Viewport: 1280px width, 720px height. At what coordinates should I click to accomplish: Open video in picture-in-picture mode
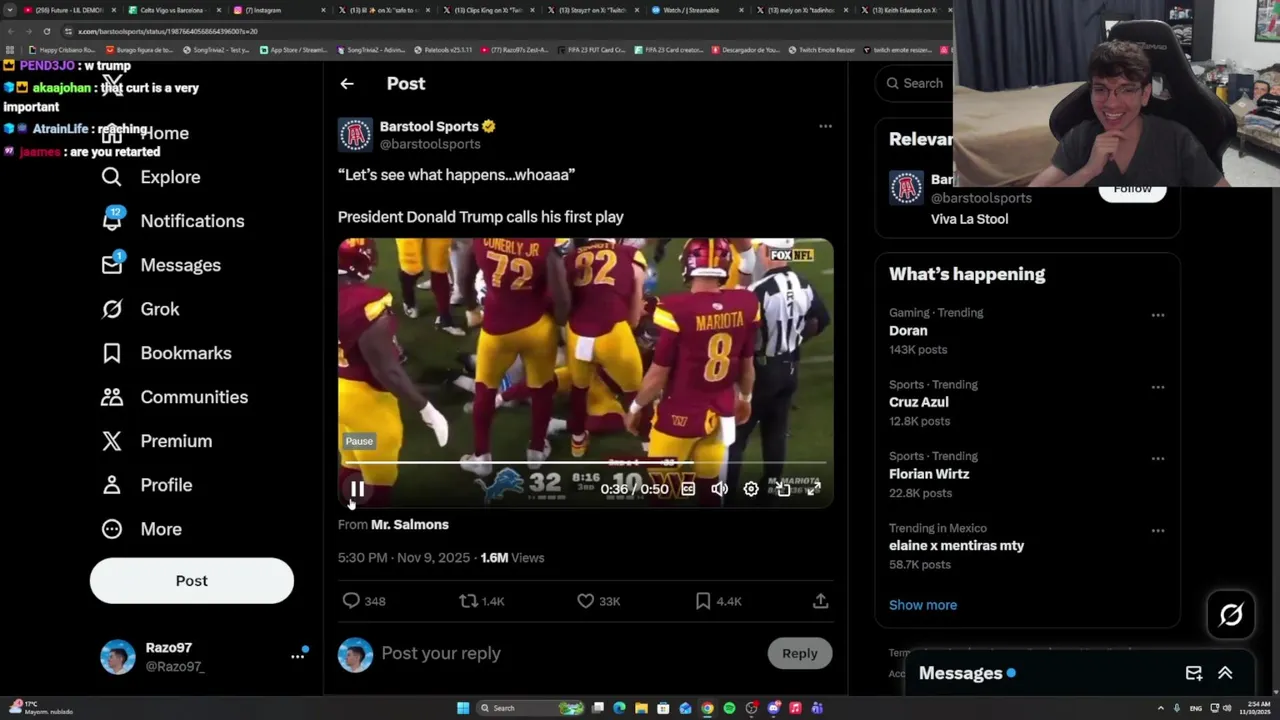point(783,489)
